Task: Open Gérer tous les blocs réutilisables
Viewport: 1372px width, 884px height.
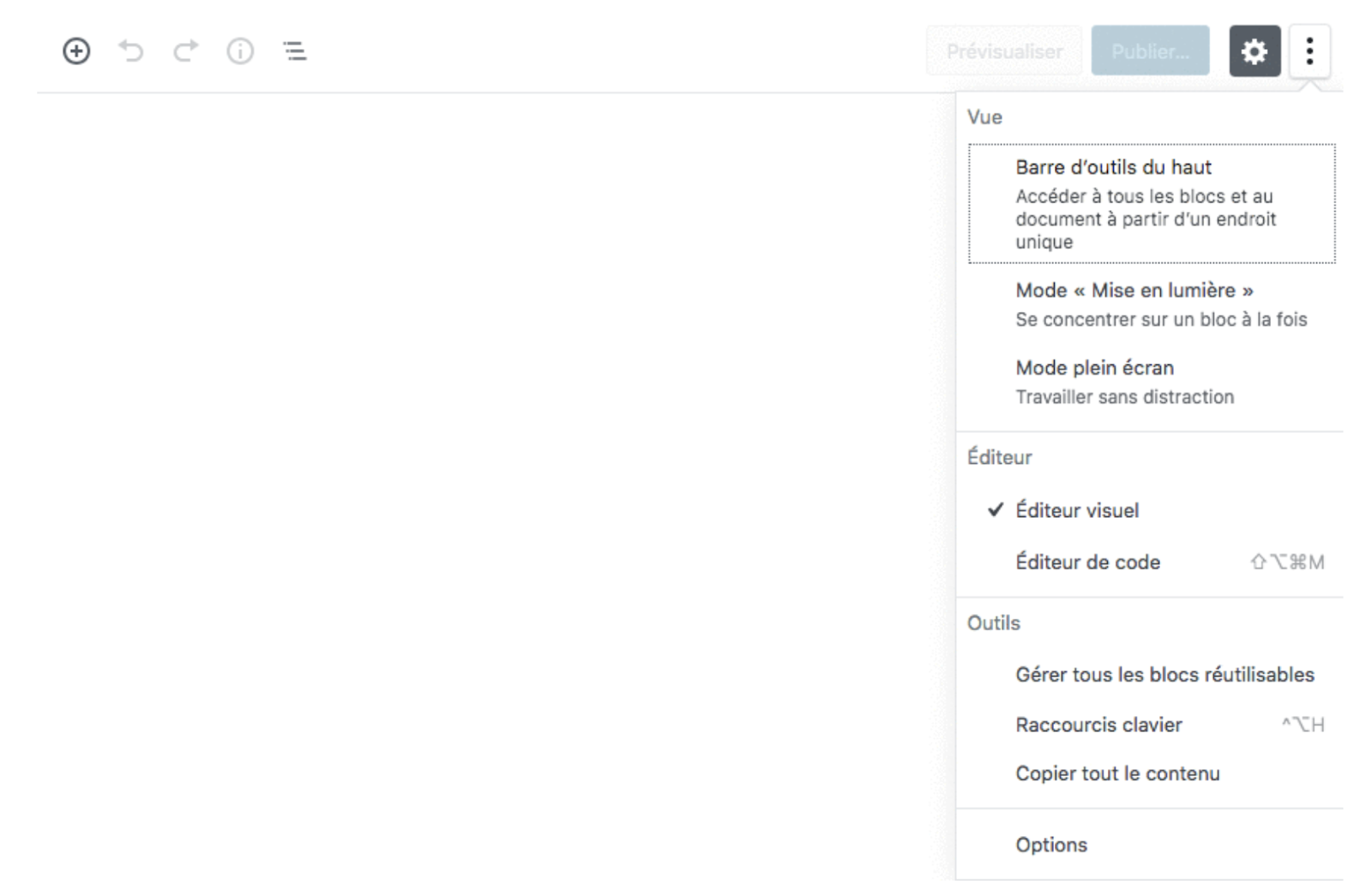Action: tap(1164, 675)
